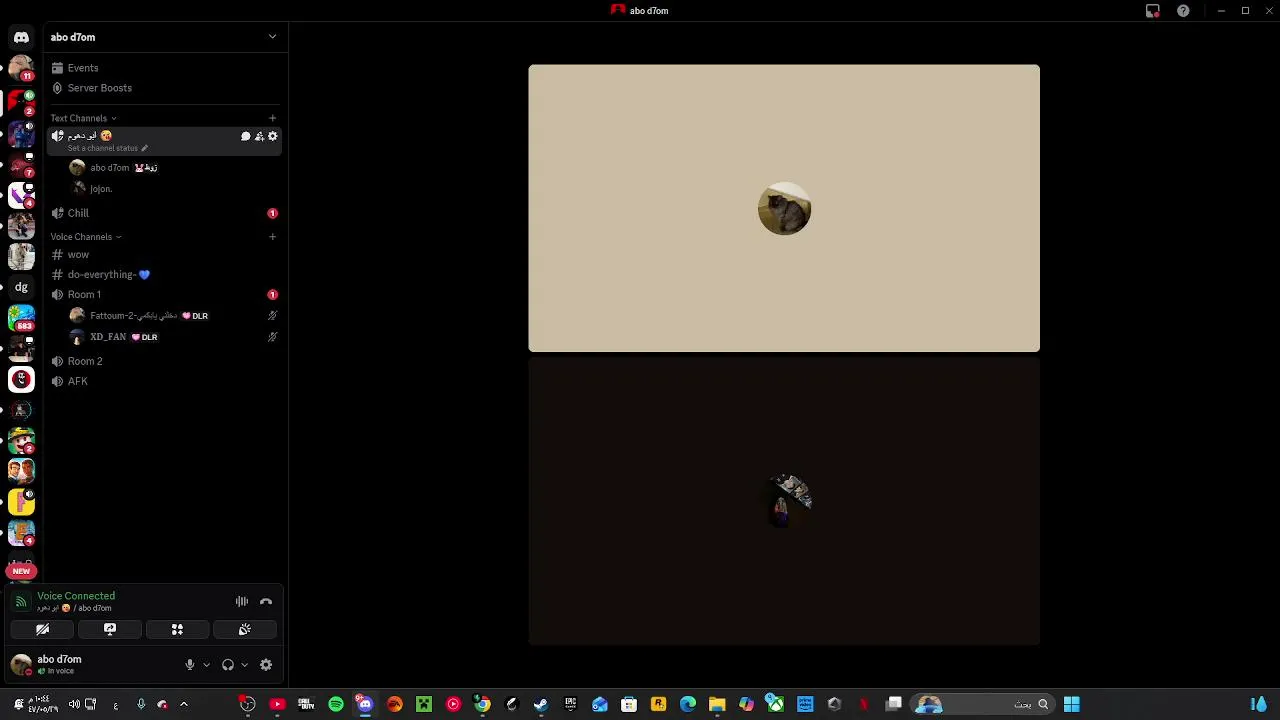Open the yellow server icon in sidebar
Screen dimensions: 1280x720
click(x=21, y=502)
